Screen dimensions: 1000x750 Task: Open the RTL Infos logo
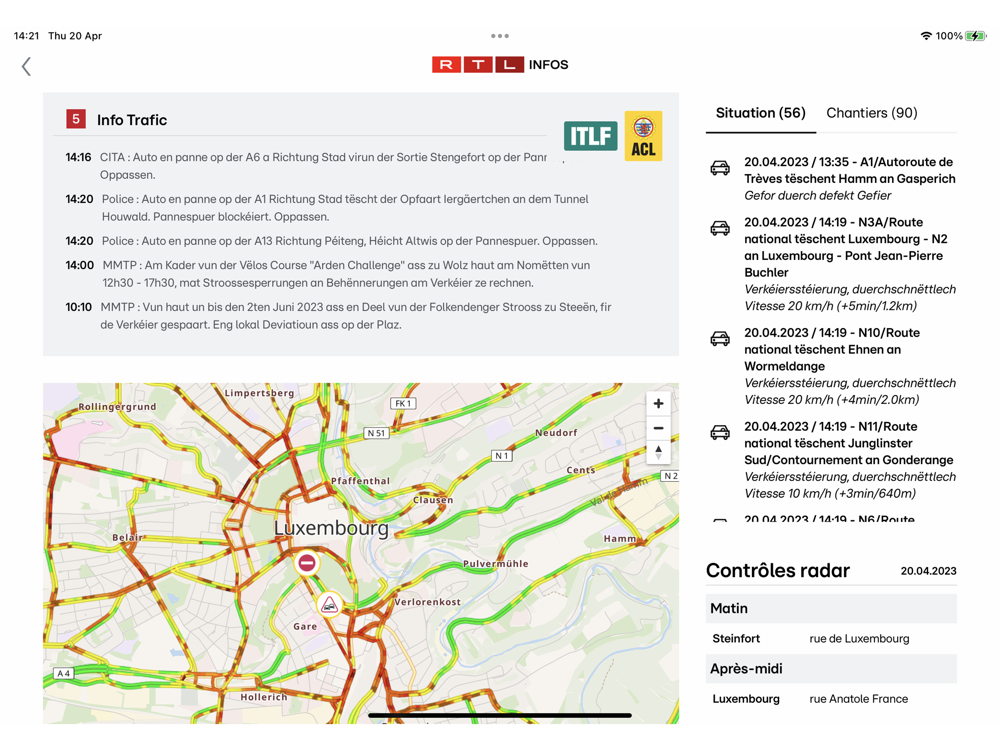(500, 64)
